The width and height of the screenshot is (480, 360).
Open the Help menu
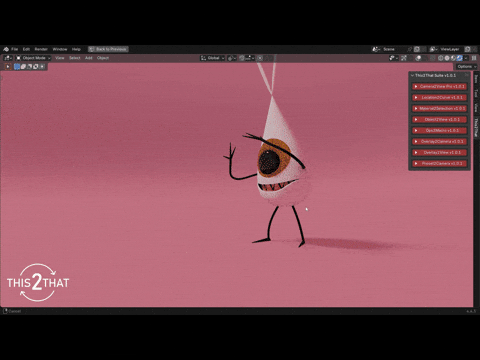coord(76,49)
